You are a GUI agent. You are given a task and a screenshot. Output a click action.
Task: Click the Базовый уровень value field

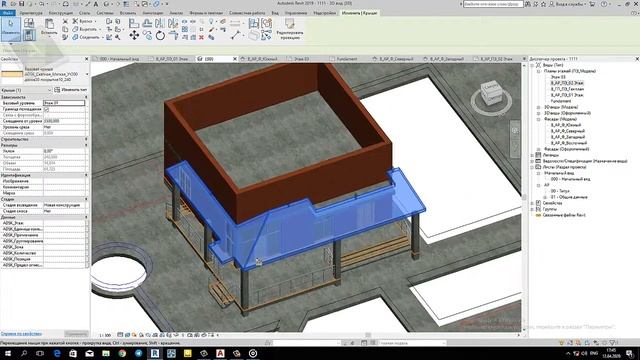click(x=64, y=103)
